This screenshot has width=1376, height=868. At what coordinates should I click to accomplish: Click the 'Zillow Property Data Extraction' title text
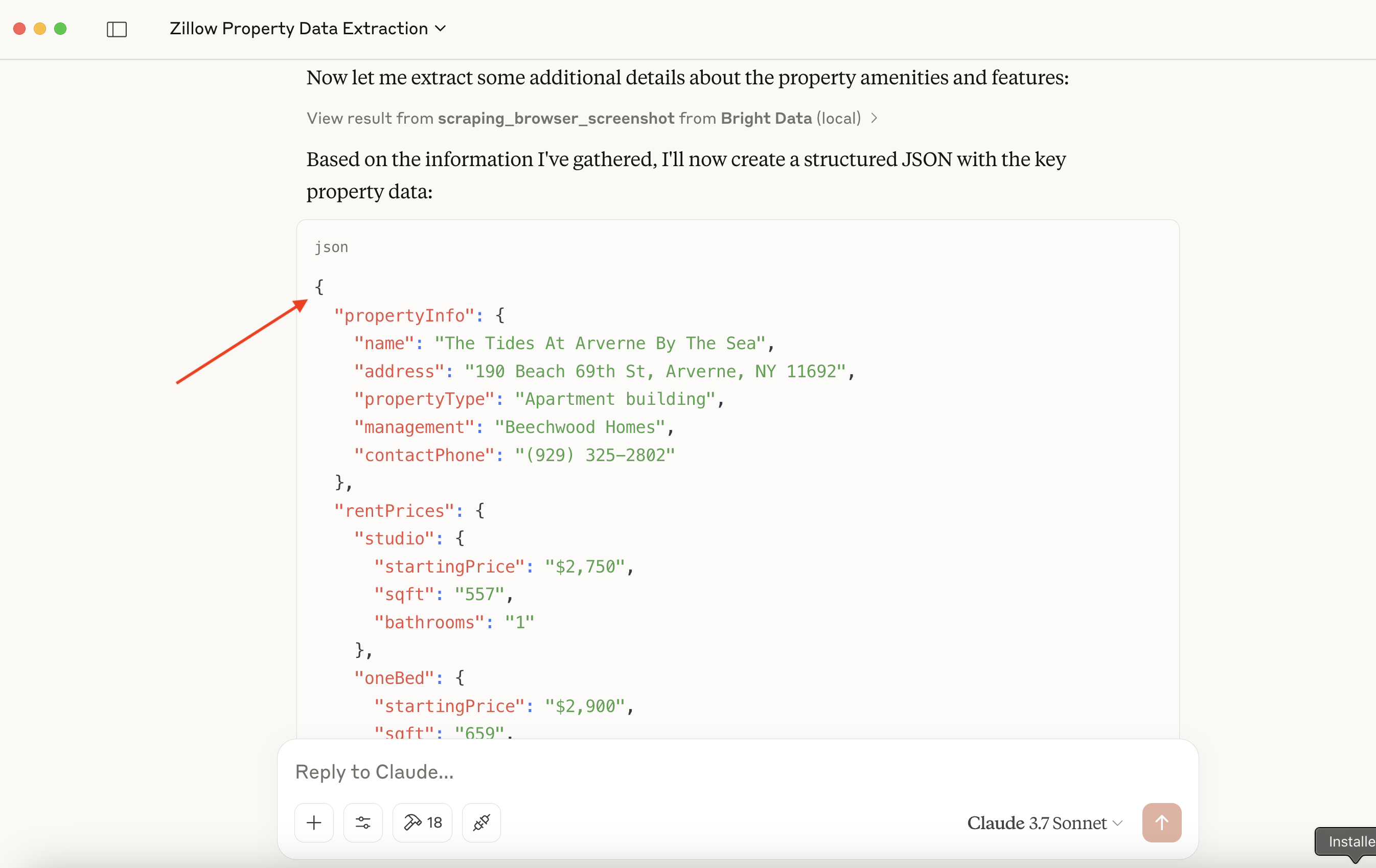click(299, 29)
